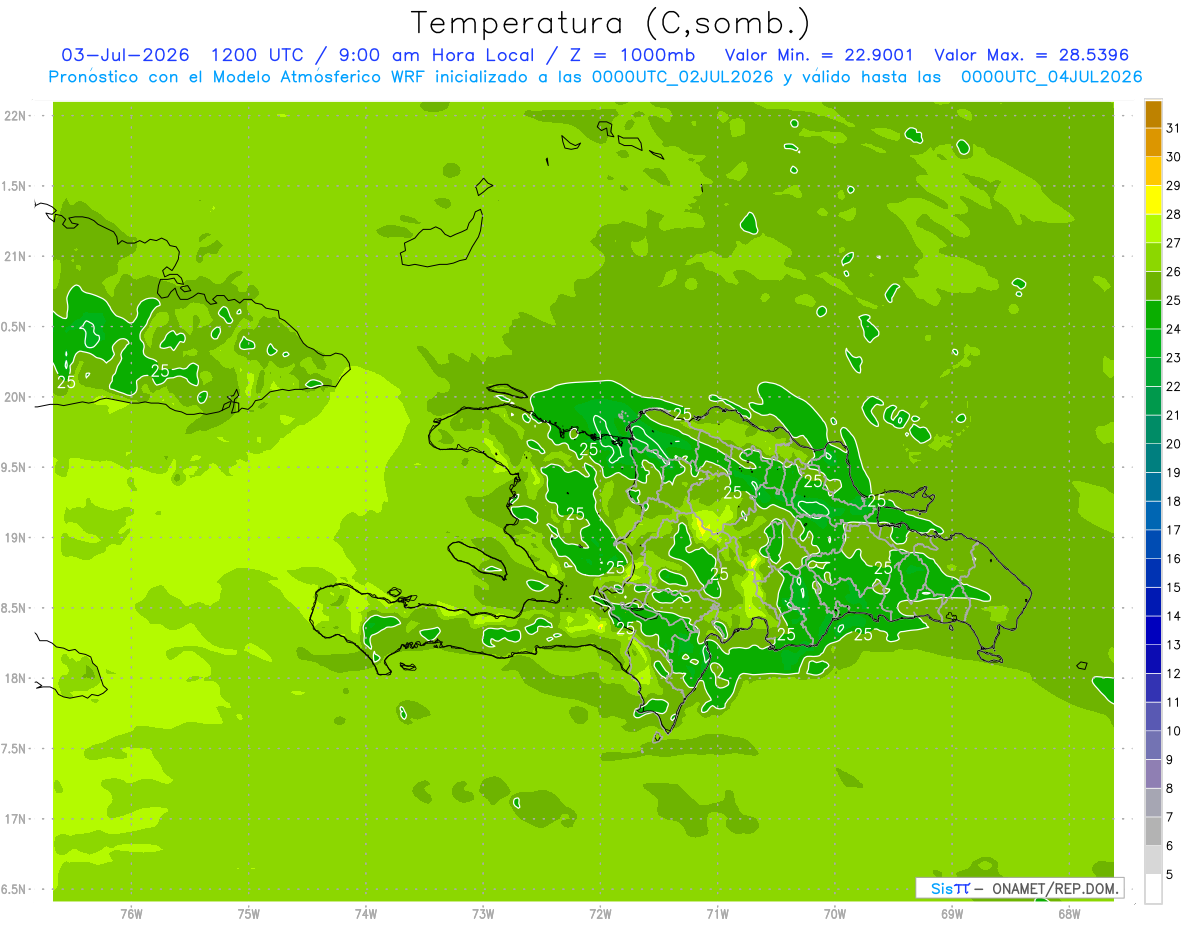
Task: Click the '21N' latitude axis label
Action: [x=16, y=257]
